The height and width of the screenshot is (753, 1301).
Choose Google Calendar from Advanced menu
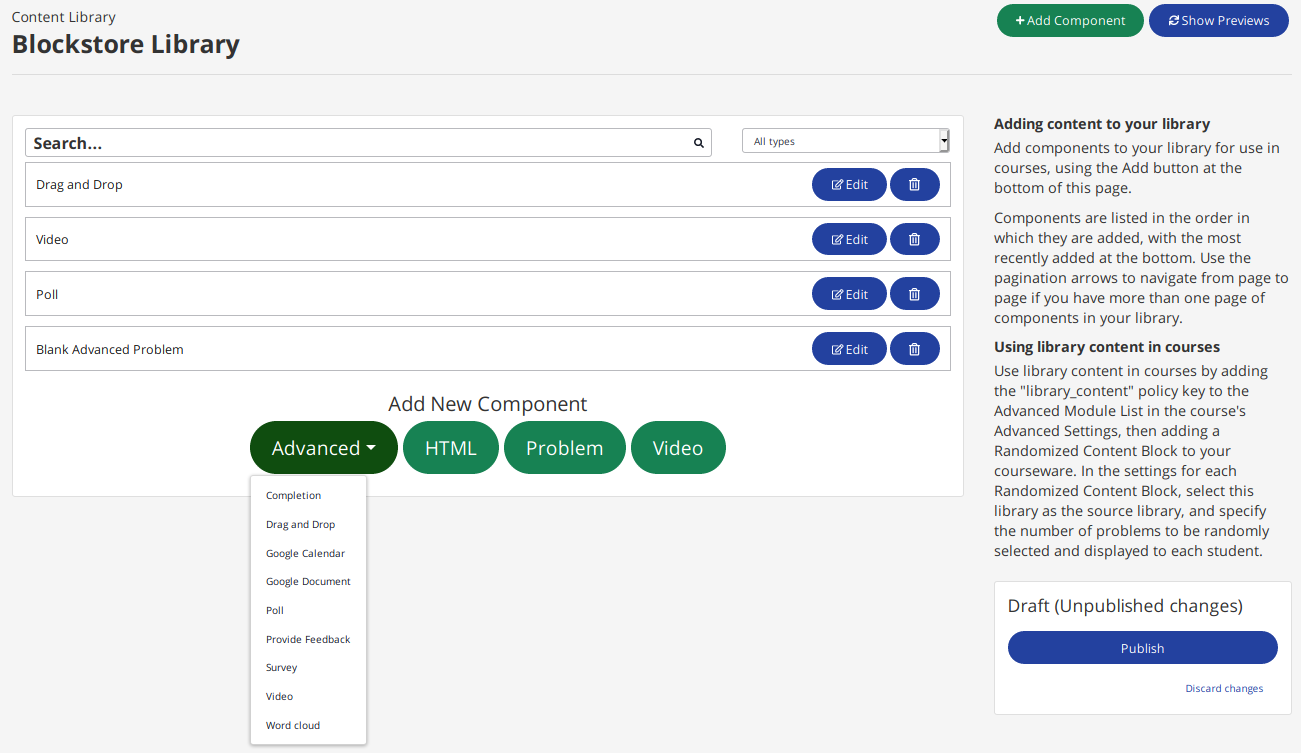(x=305, y=553)
